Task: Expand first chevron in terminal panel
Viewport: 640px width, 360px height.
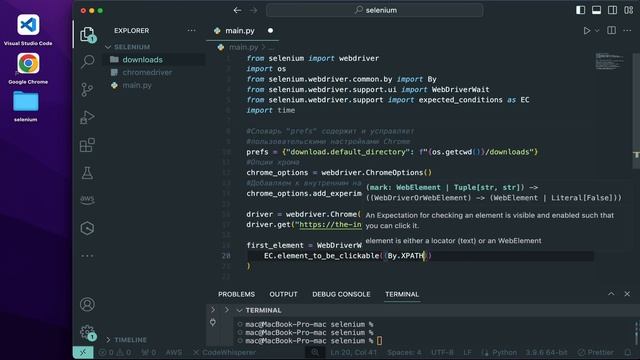Action: (x=213, y=310)
